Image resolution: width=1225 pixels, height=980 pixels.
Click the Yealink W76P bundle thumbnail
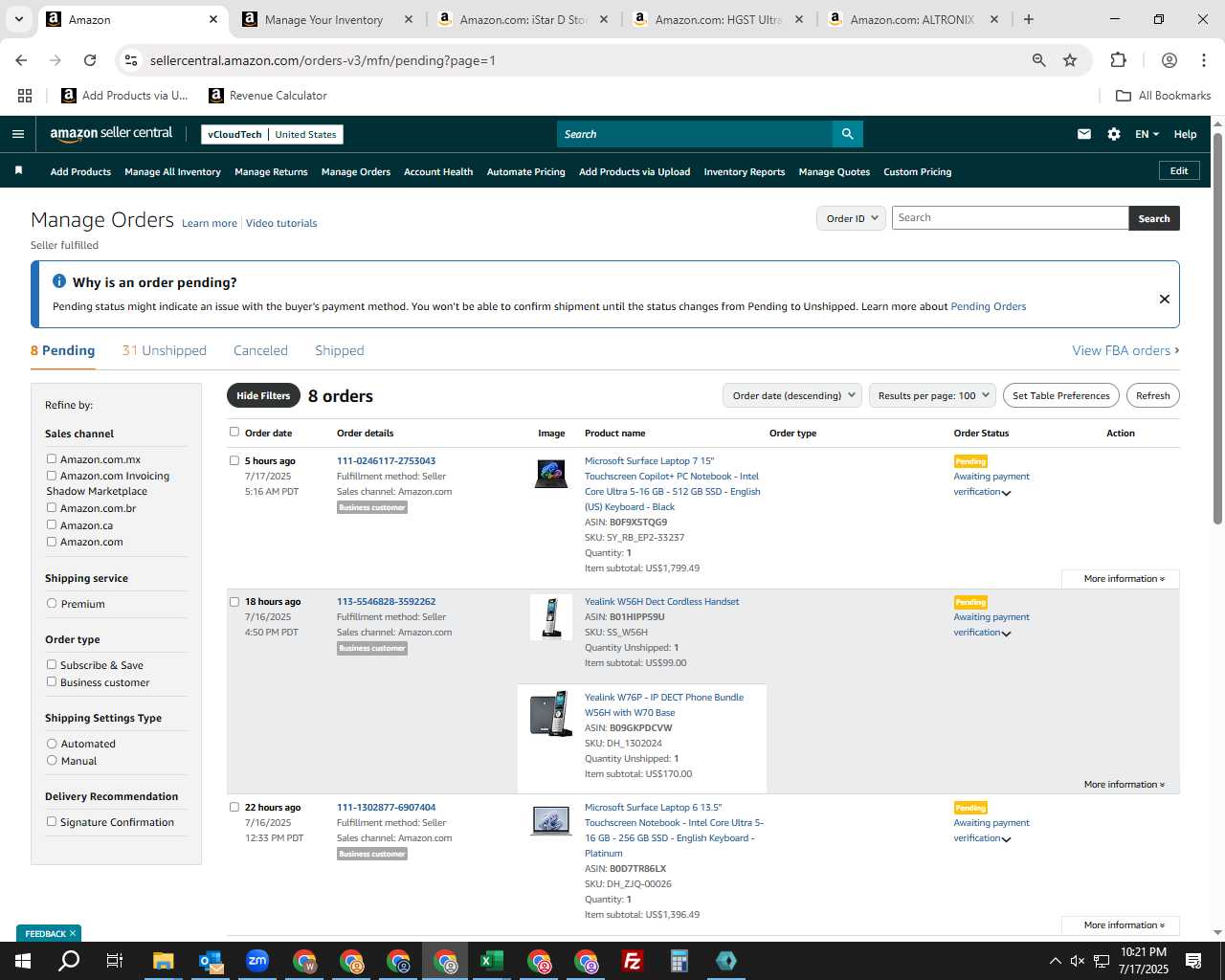[551, 714]
